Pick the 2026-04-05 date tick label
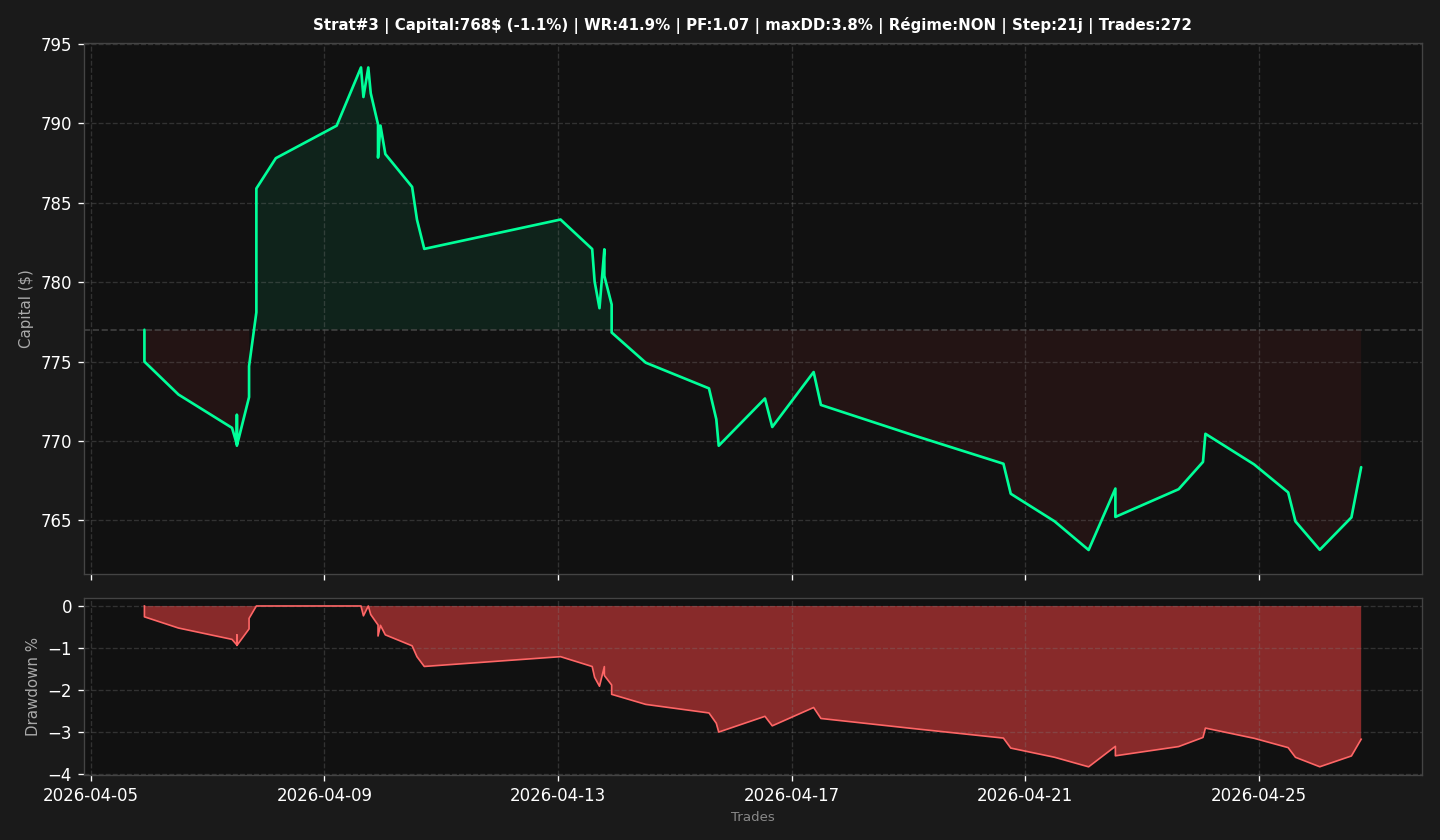Image resolution: width=1440 pixels, height=840 pixels. pos(91,795)
